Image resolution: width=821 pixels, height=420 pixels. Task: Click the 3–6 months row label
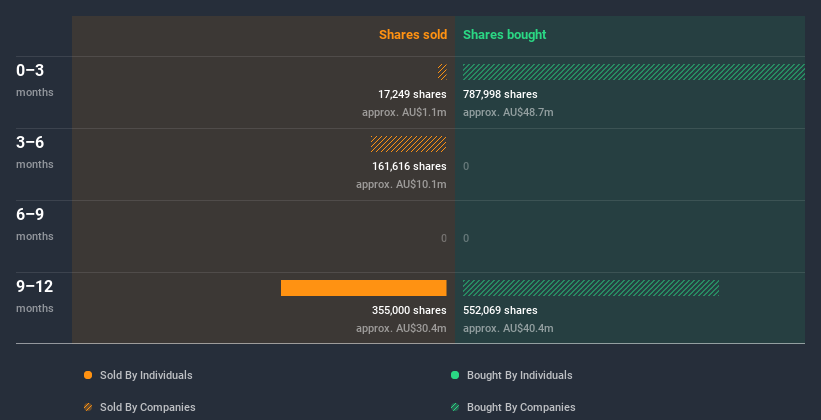point(35,152)
